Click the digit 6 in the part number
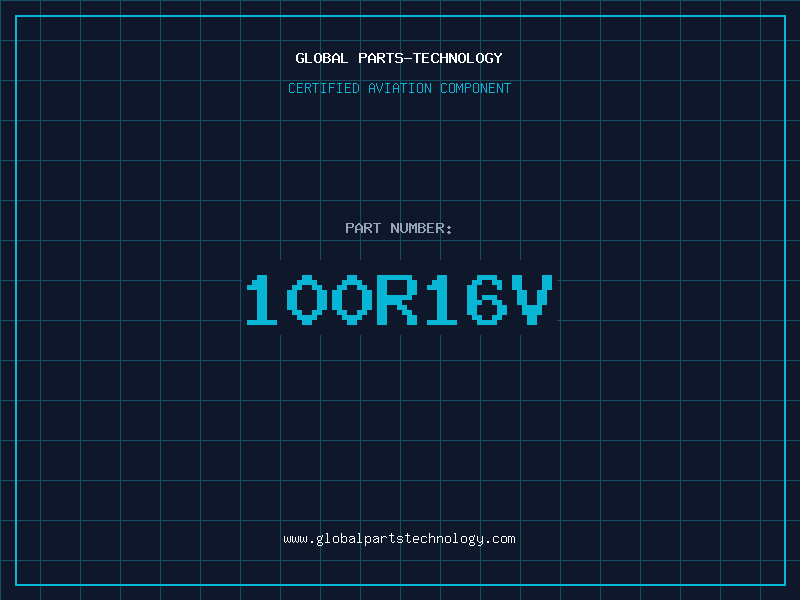The image size is (800, 600). (487, 299)
